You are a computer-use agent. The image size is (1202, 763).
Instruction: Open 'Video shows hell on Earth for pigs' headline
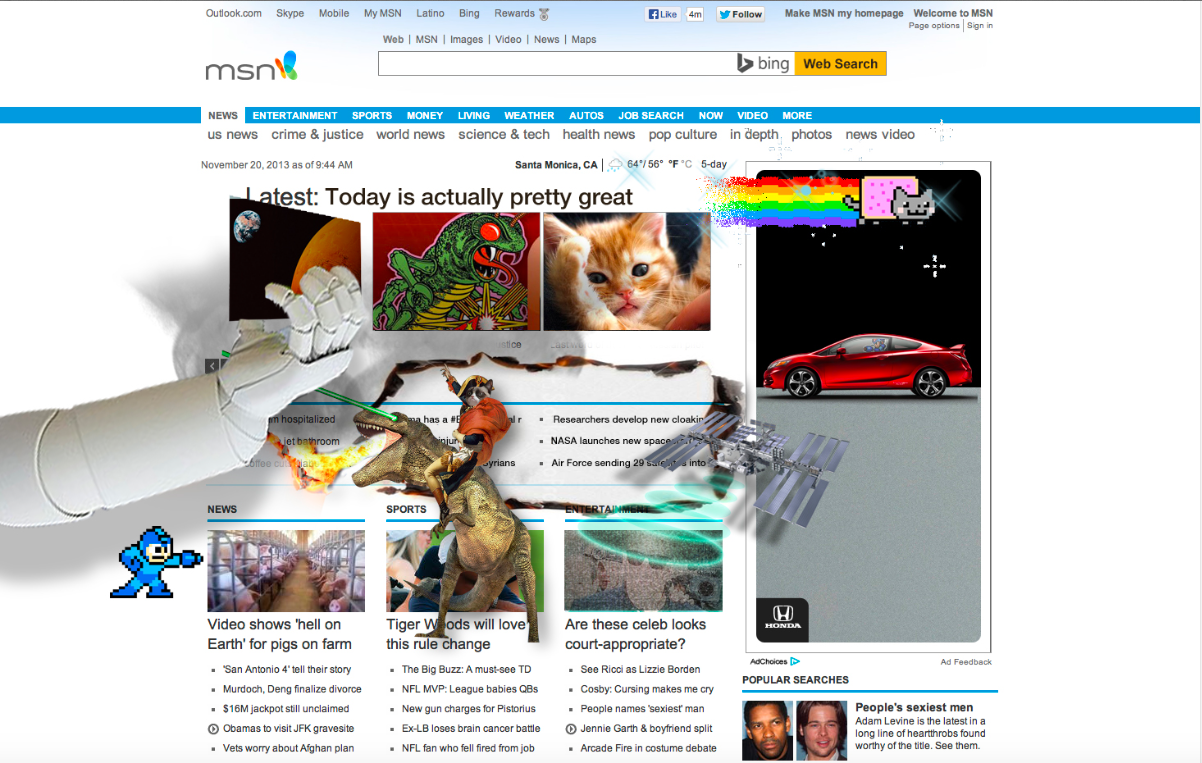pyautogui.click(x=280, y=634)
